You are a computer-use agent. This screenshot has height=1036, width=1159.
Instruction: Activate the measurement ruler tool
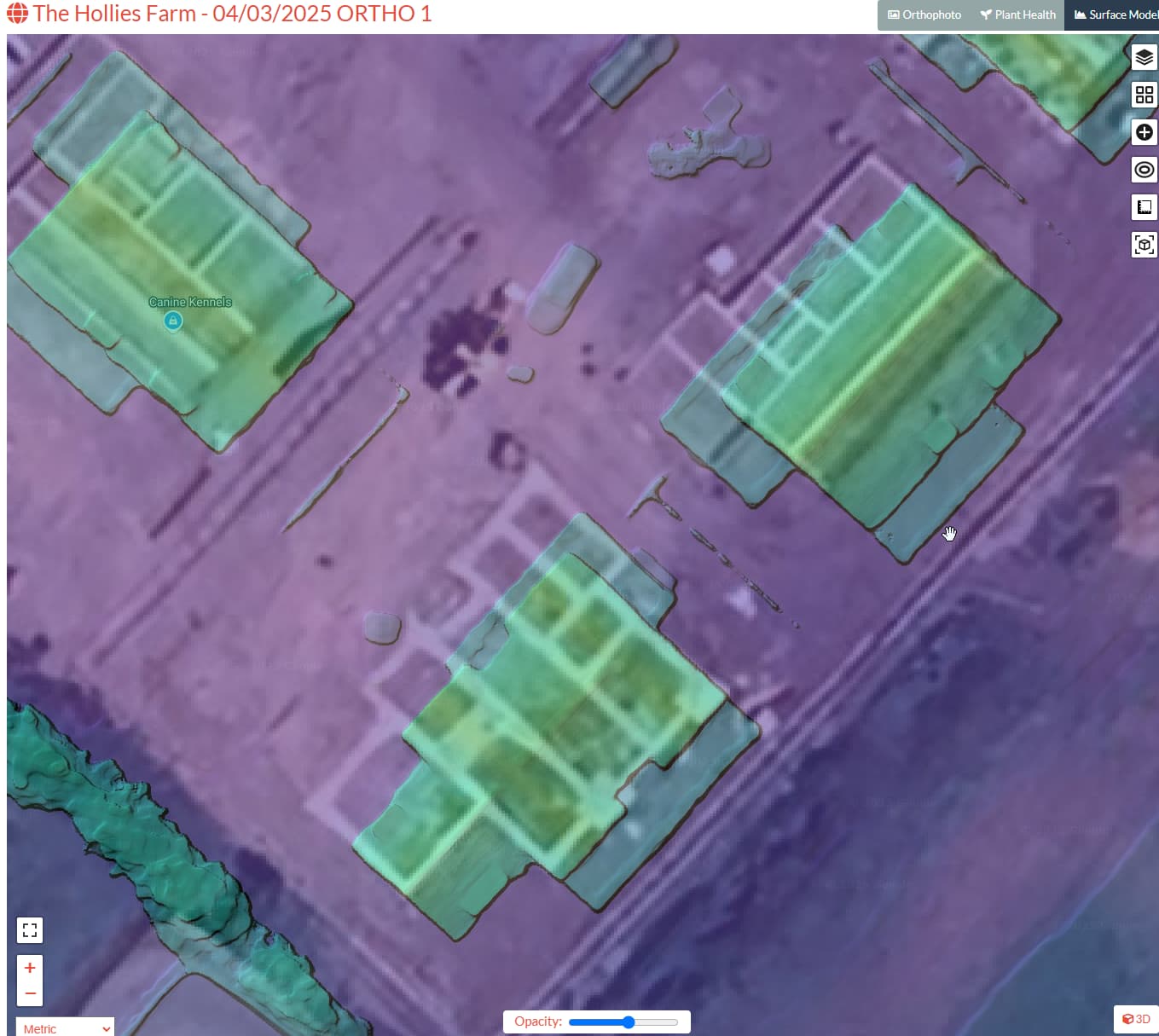pos(1144,206)
